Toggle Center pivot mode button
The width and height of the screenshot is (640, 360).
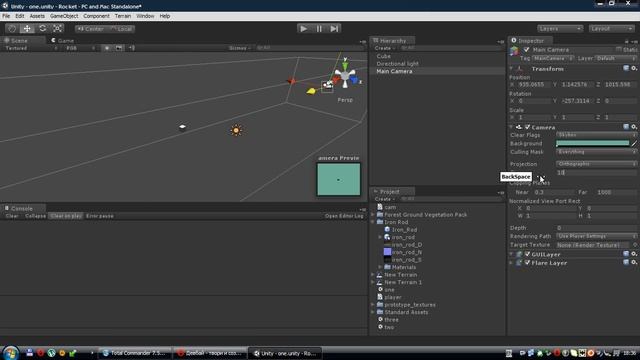(90, 29)
